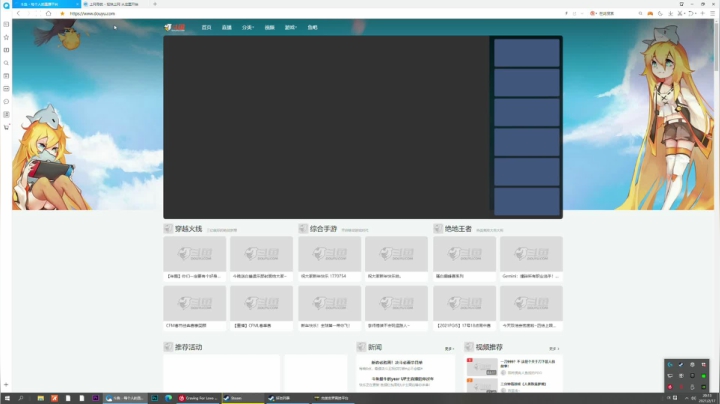Open the stream card titled Gemini
The width and height of the screenshot is (720, 404).
click(531, 258)
